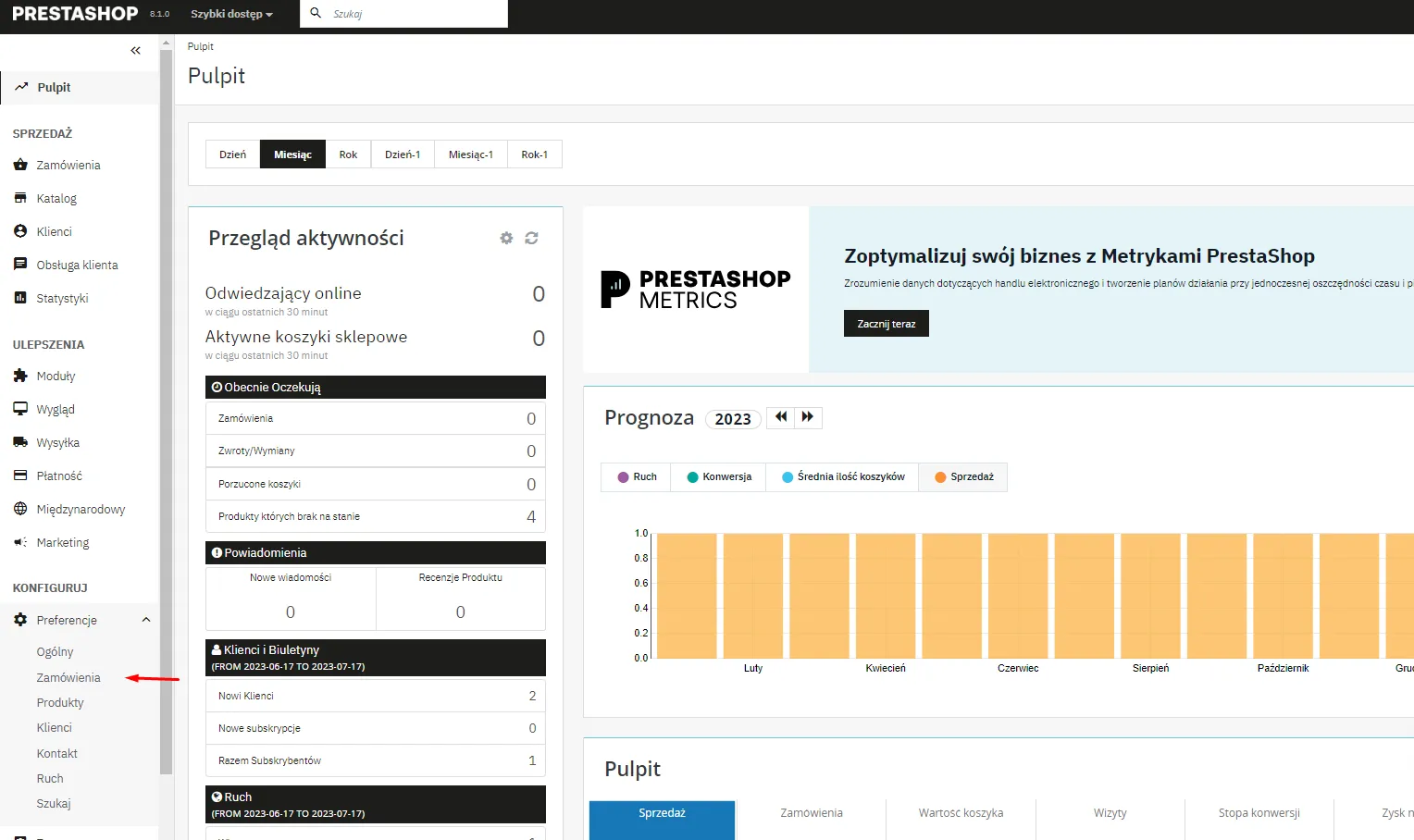Screen dimensions: 1414x840
Task: Open the Statystyki page
Action: [x=62, y=299]
